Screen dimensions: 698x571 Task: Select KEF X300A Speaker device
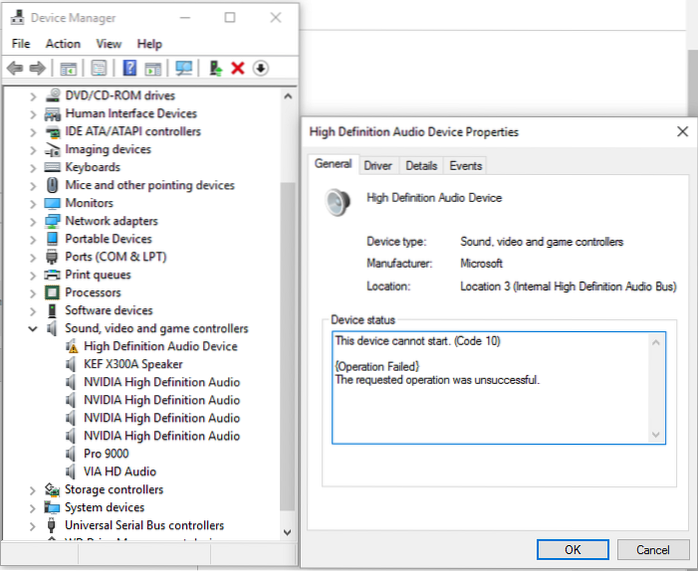133,364
